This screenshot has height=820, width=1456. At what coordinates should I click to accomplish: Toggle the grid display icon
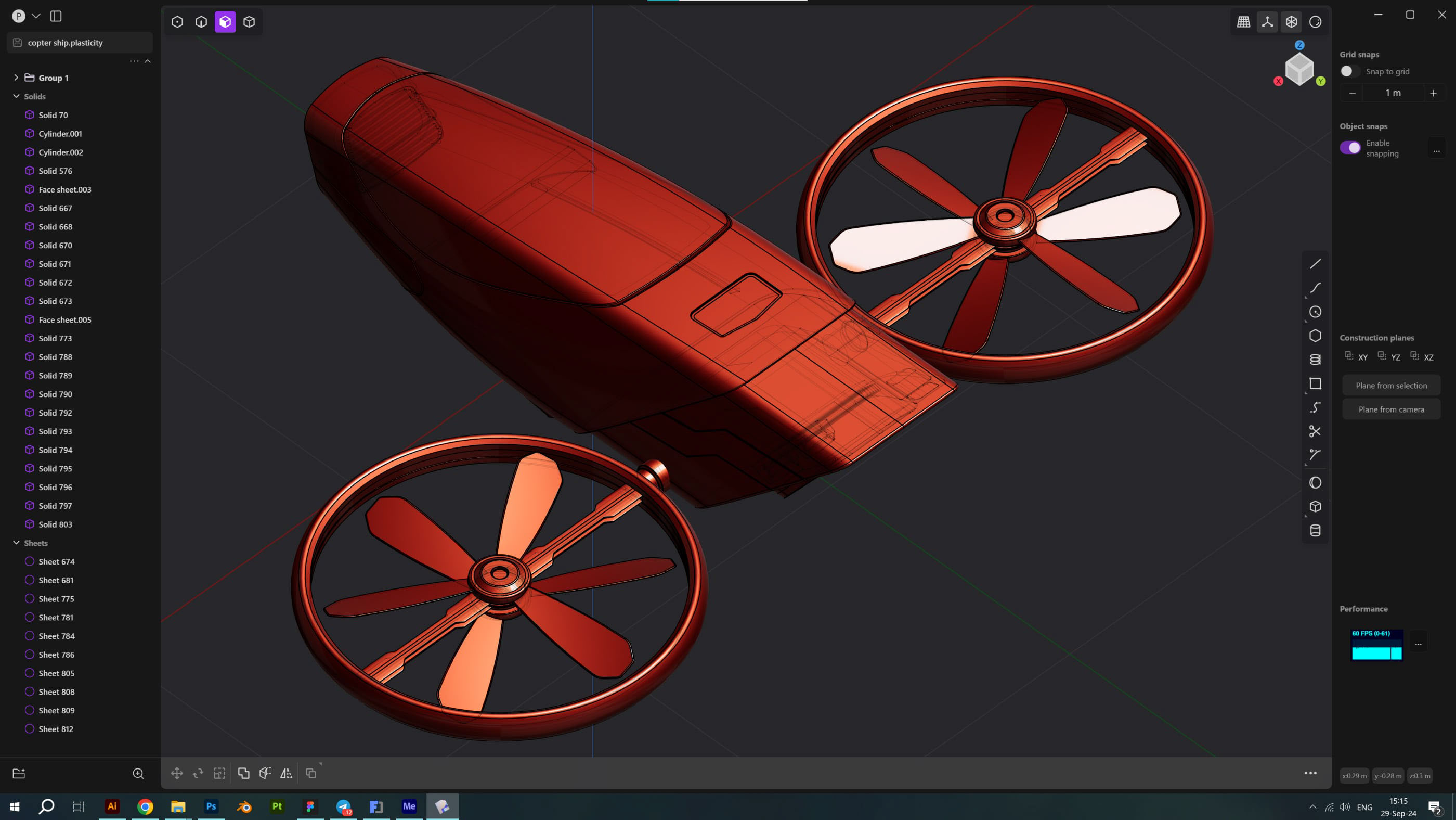tap(1243, 22)
